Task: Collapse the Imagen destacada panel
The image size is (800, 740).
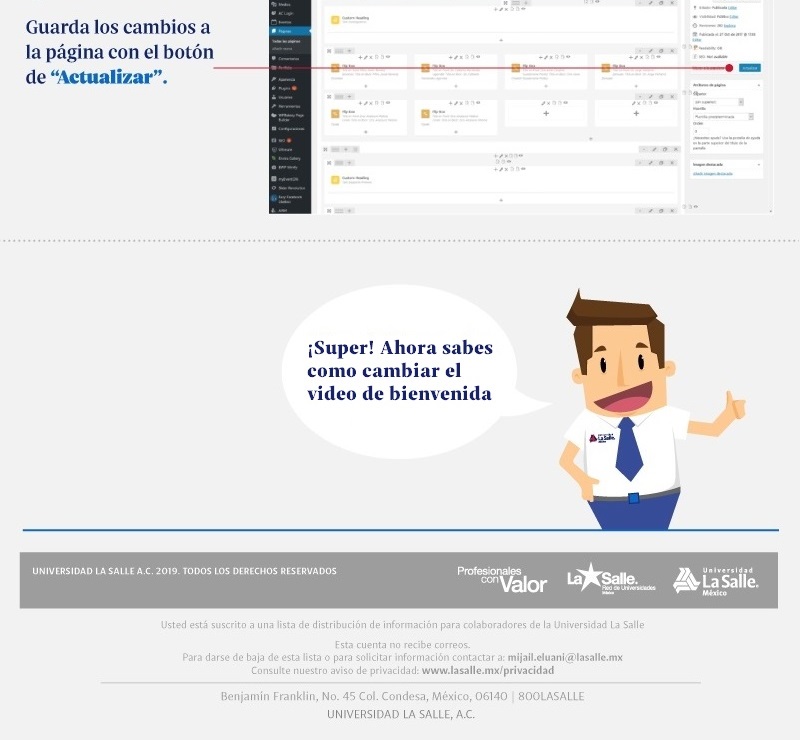Action: point(757,163)
